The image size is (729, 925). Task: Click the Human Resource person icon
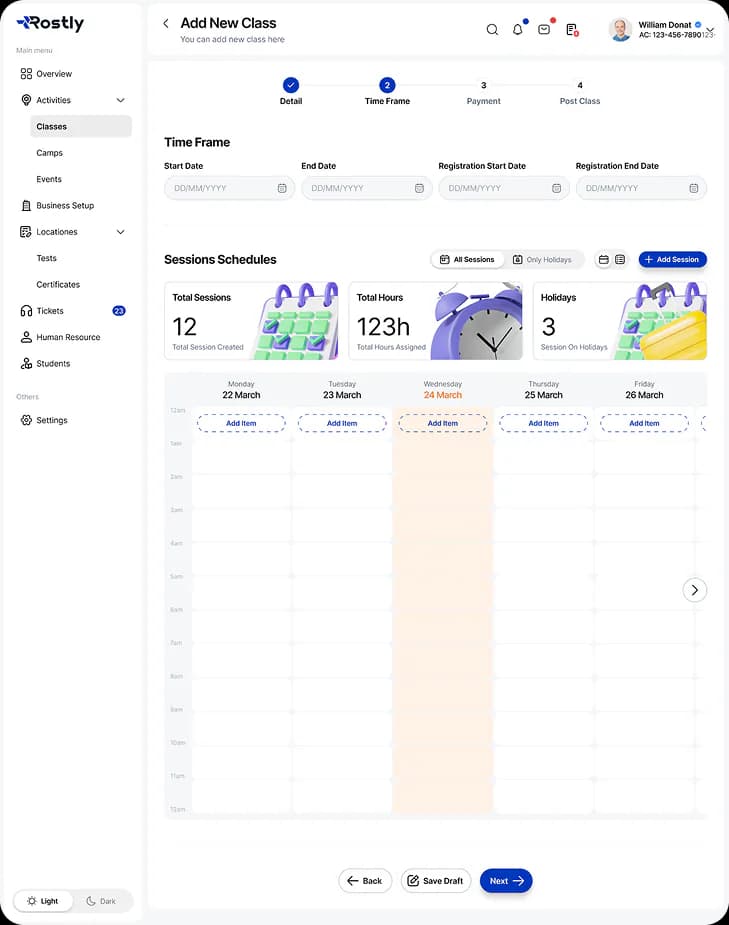26,337
